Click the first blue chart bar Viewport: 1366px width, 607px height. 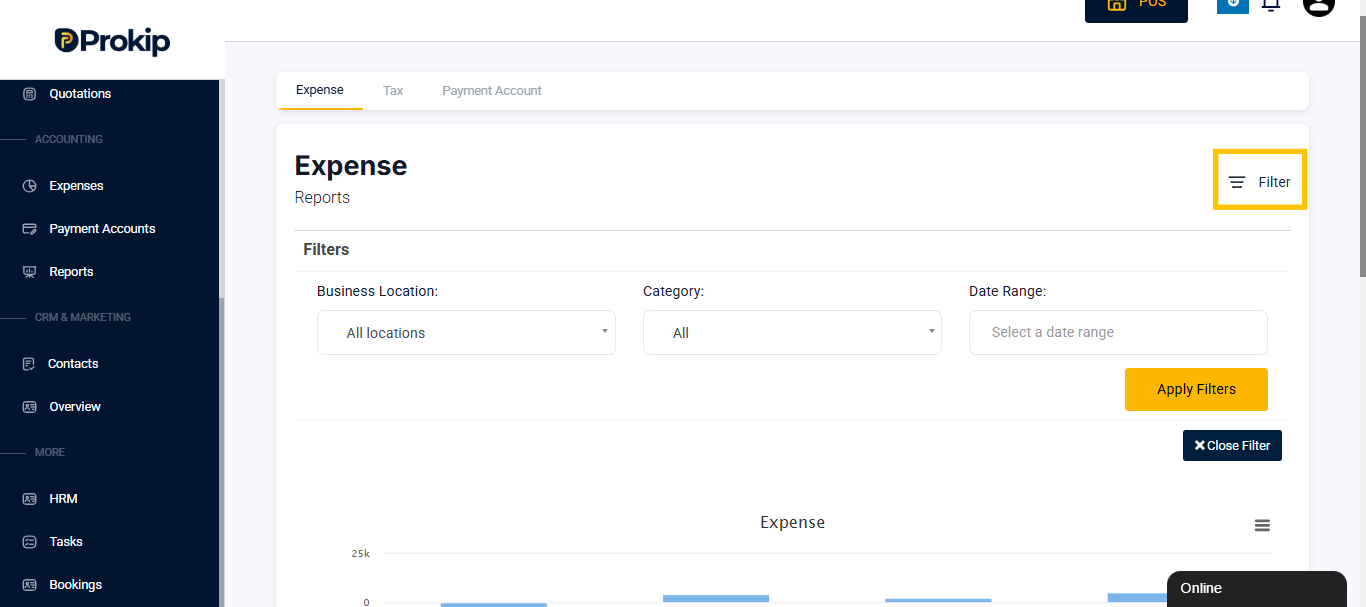(494, 605)
